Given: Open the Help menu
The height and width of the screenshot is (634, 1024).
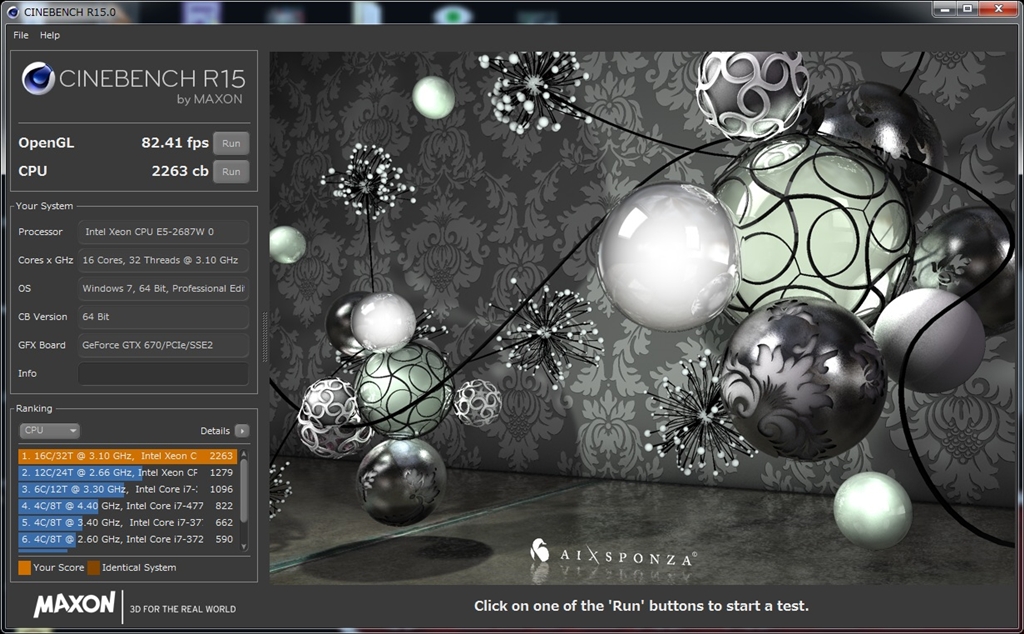Looking at the screenshot, I should click(50, 35).
